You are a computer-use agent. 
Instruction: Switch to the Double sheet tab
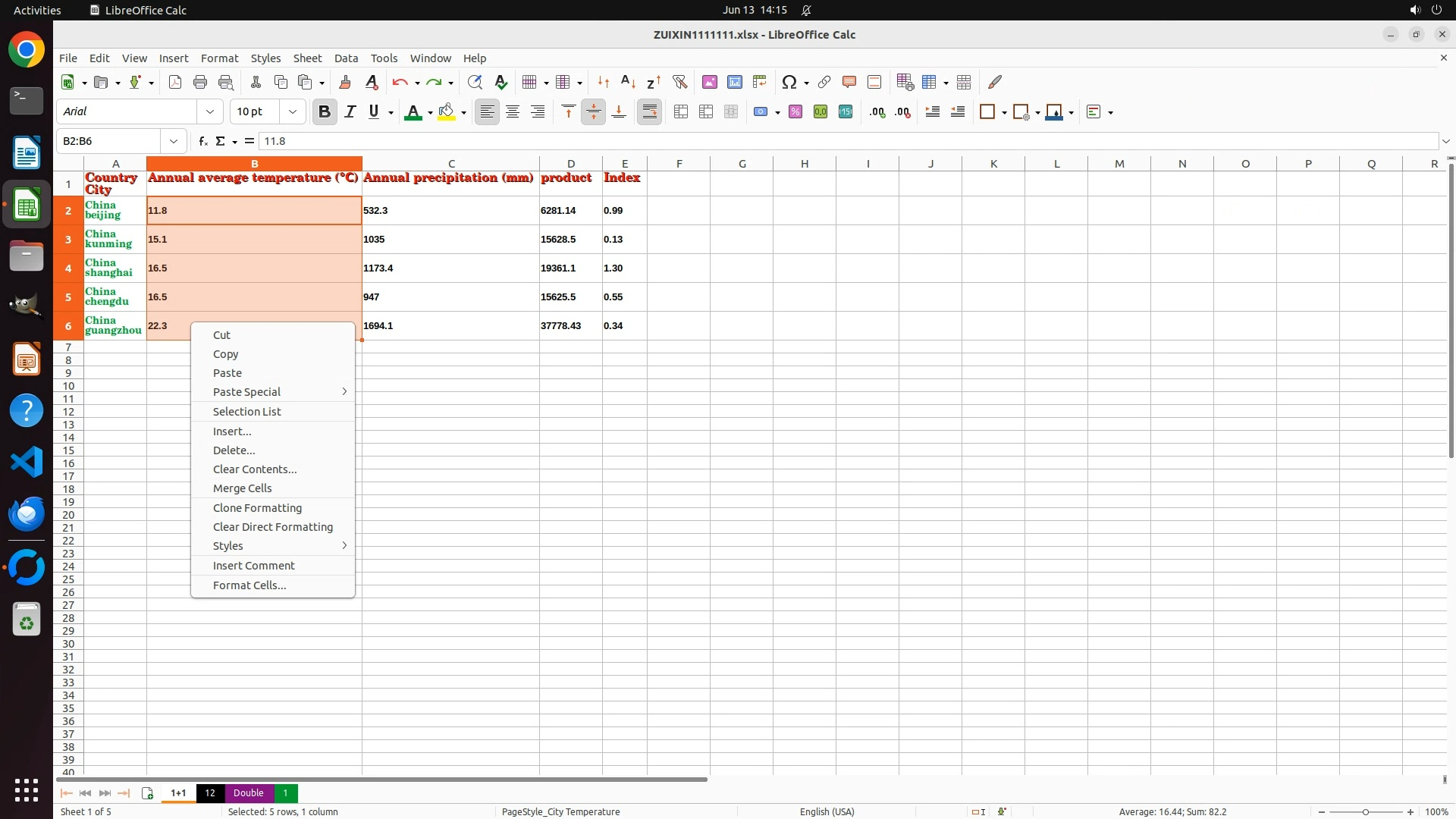(x=248, y=792)
